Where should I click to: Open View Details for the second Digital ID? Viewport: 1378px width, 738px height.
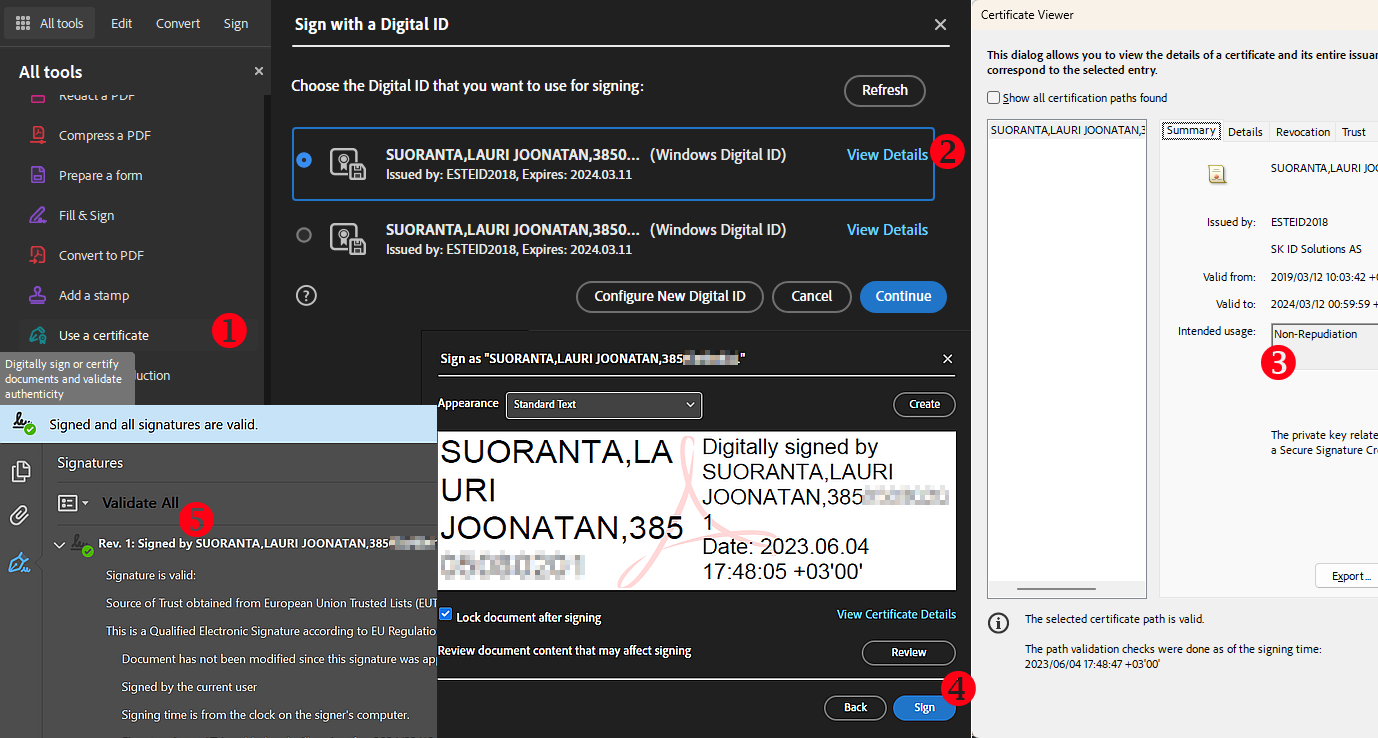887,229
